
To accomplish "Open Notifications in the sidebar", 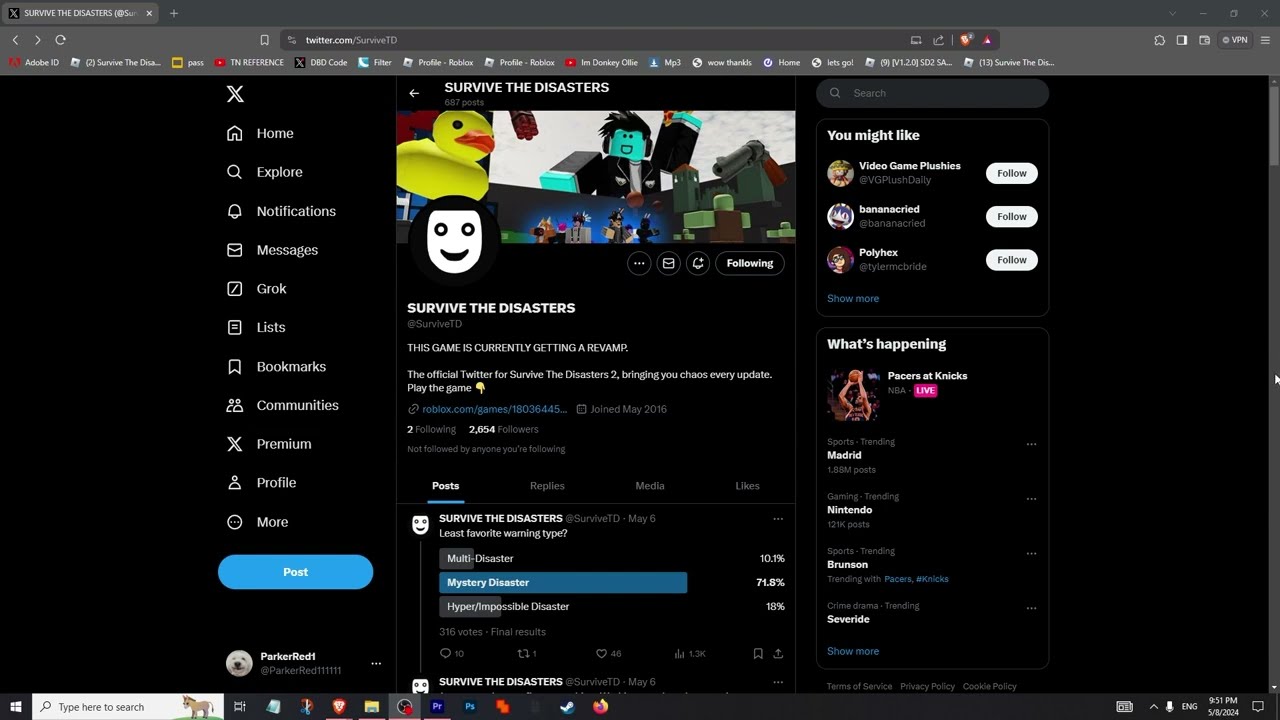I will 281,211.
